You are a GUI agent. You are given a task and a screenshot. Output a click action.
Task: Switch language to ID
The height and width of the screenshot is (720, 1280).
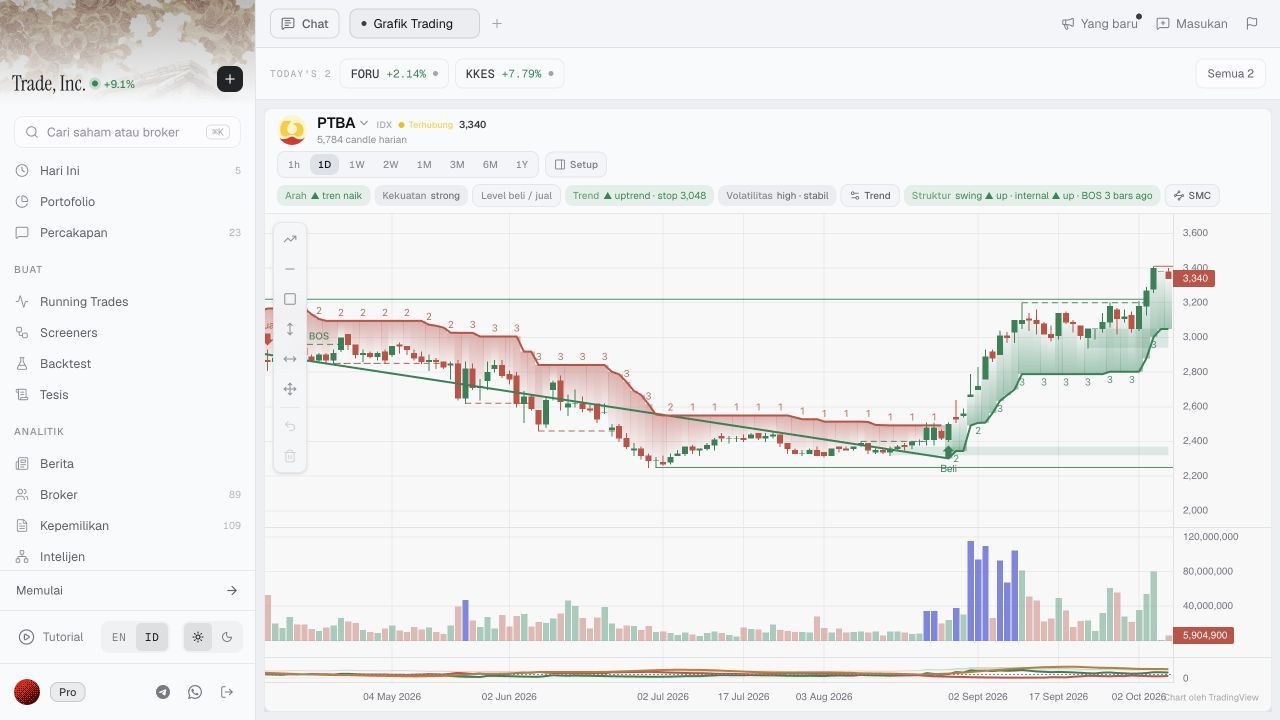pos(152,637)
